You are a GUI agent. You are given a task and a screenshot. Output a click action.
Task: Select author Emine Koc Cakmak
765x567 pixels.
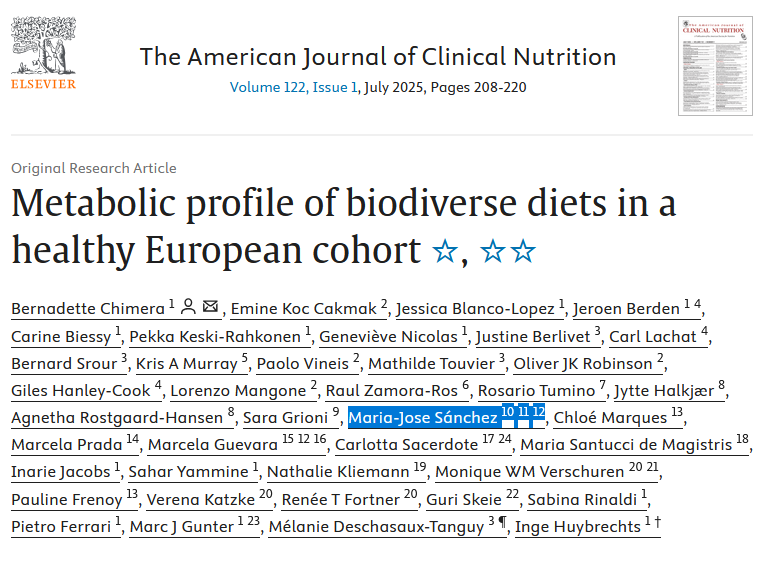pyautogui.click(x=304, y=308)
